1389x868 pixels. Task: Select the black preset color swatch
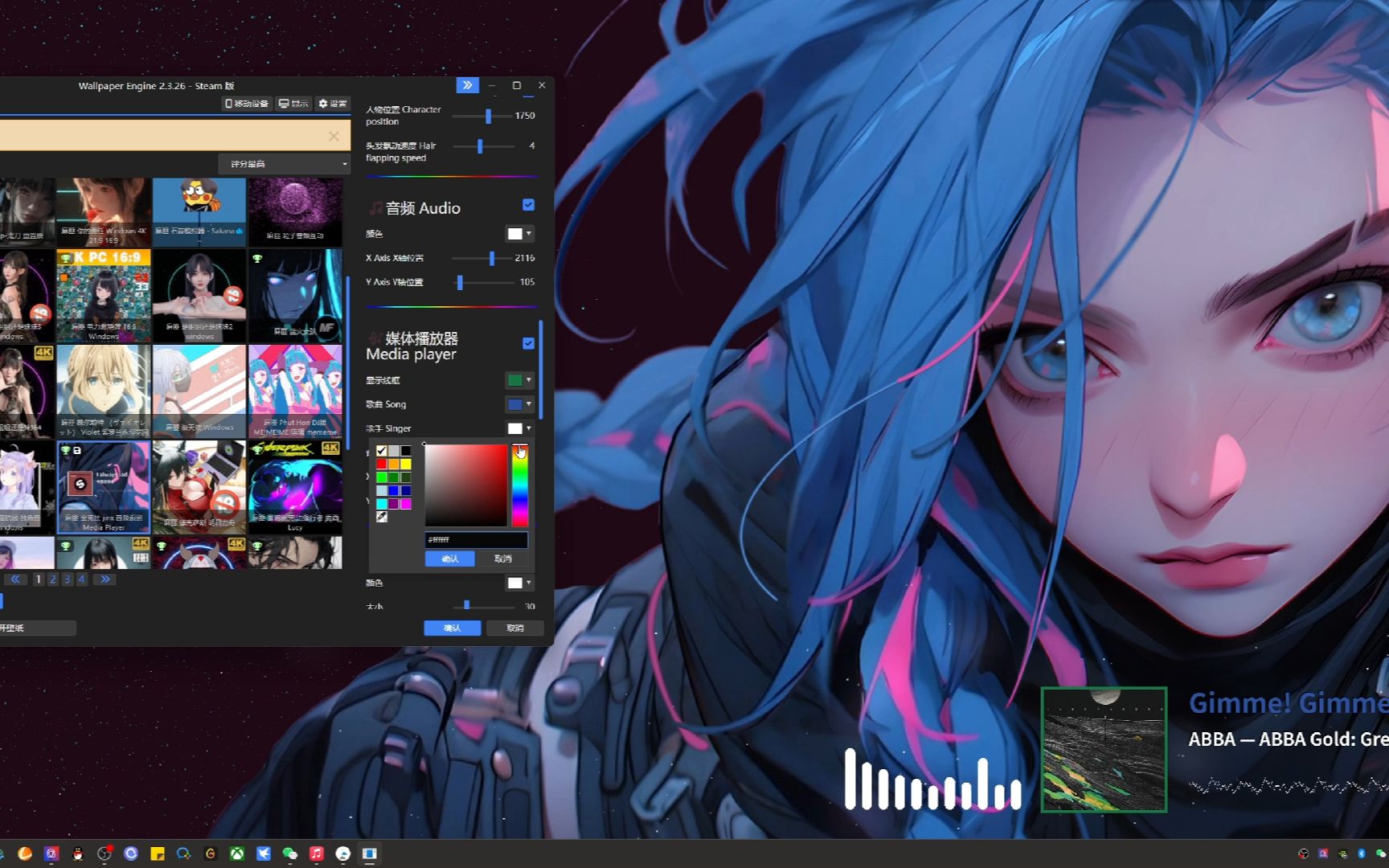pos(406,451)
